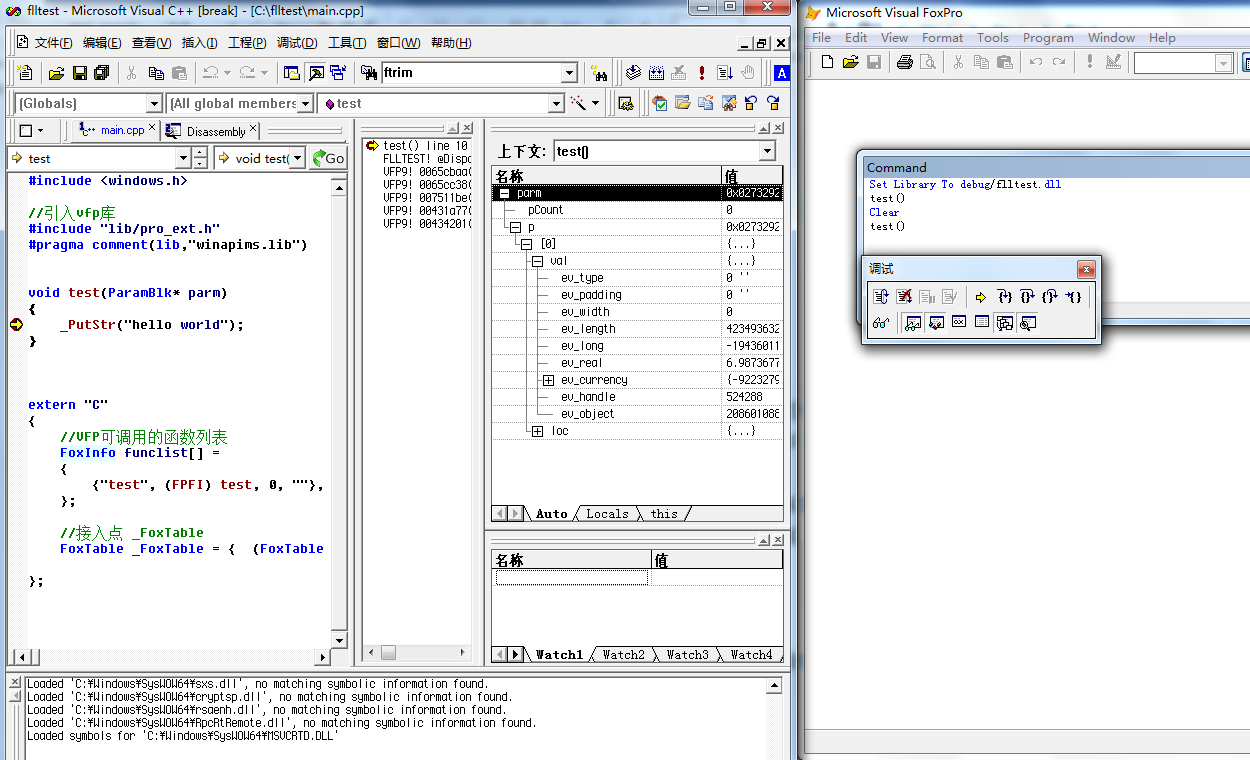This screenshot has width=1250, height=760.
Task: Toggle the Watch window button in debug toolbar
Action: 912,322
